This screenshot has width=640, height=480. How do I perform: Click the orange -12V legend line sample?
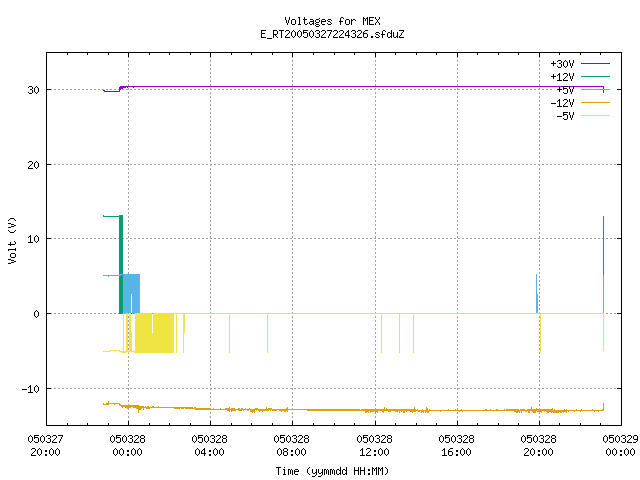pos(596,102)
